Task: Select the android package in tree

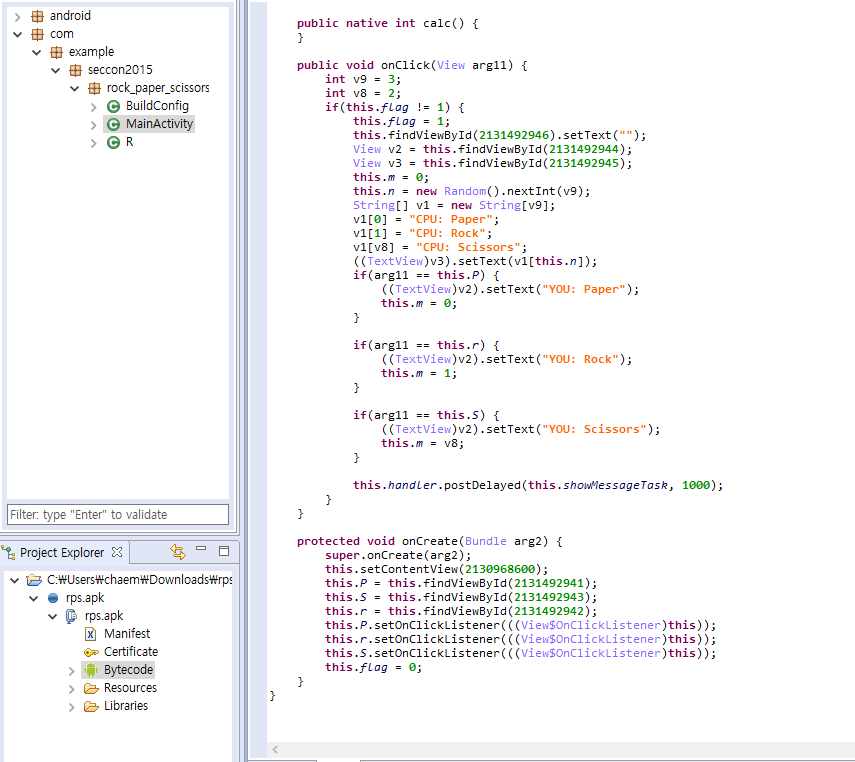Action: 70,16
